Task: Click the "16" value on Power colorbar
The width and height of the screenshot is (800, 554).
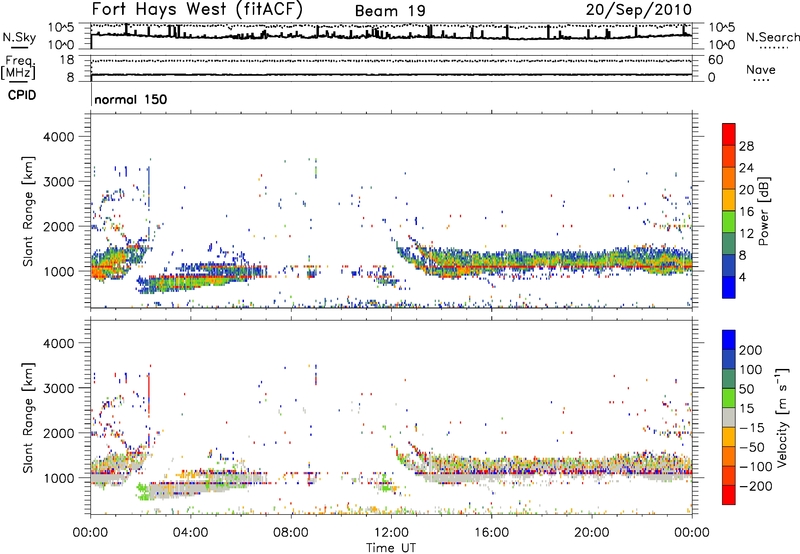Action: pos(746,212)
